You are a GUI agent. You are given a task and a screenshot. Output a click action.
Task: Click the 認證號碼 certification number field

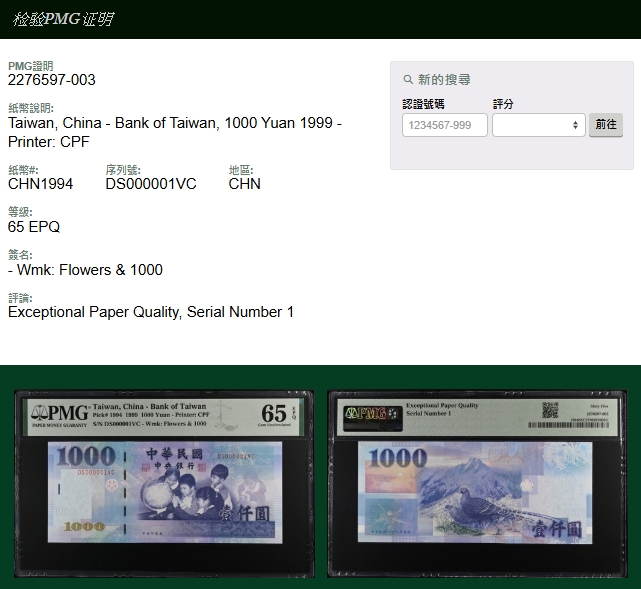(444, 125)
